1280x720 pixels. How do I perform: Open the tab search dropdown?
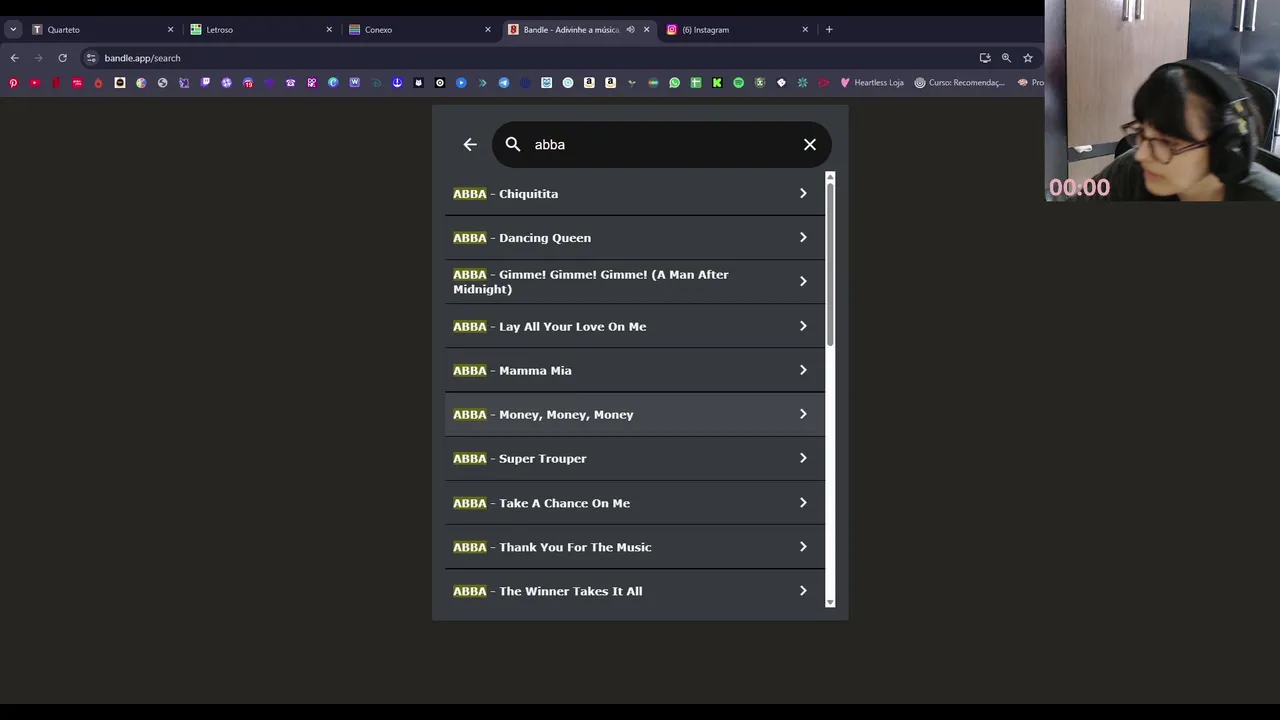point(13,30)
